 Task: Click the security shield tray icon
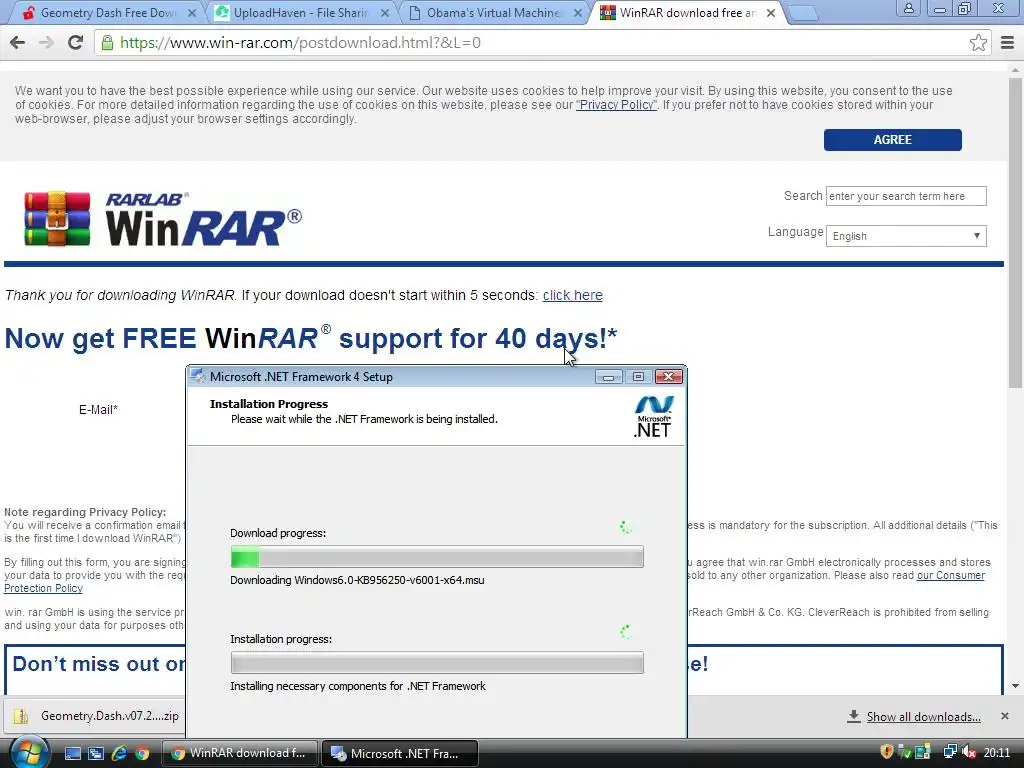click(x=886, y=752)
